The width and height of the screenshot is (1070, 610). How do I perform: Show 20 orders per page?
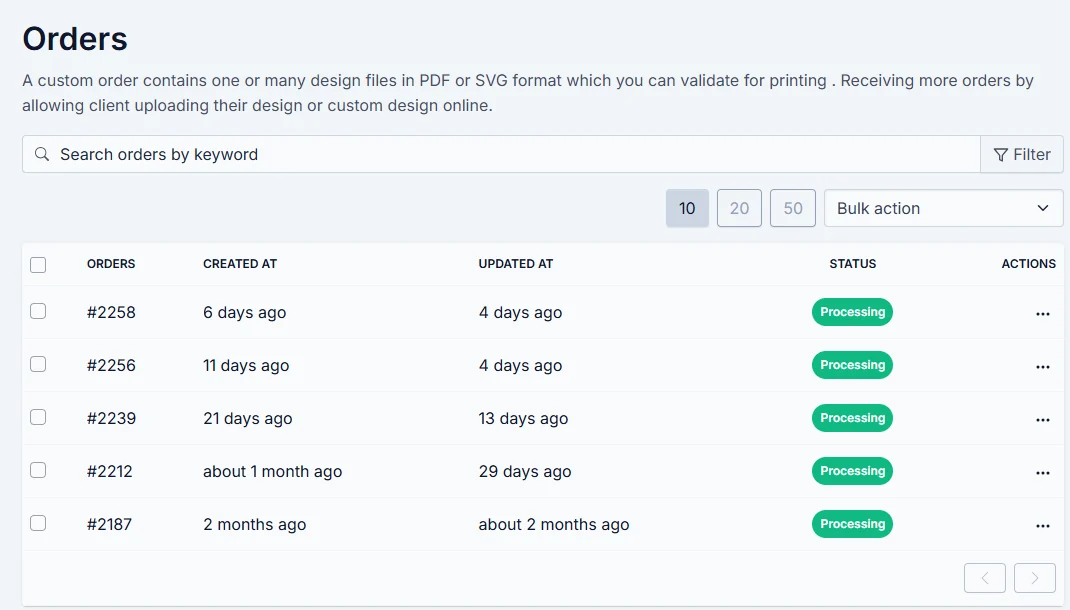[739, 208]
